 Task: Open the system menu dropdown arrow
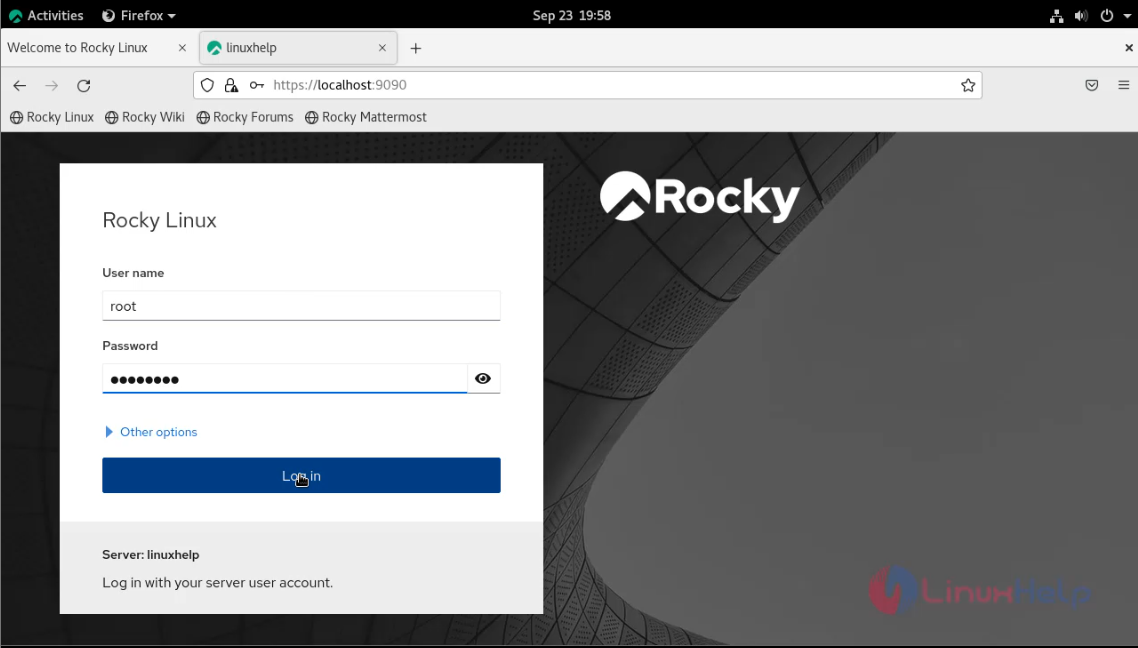click(1127, 16)
